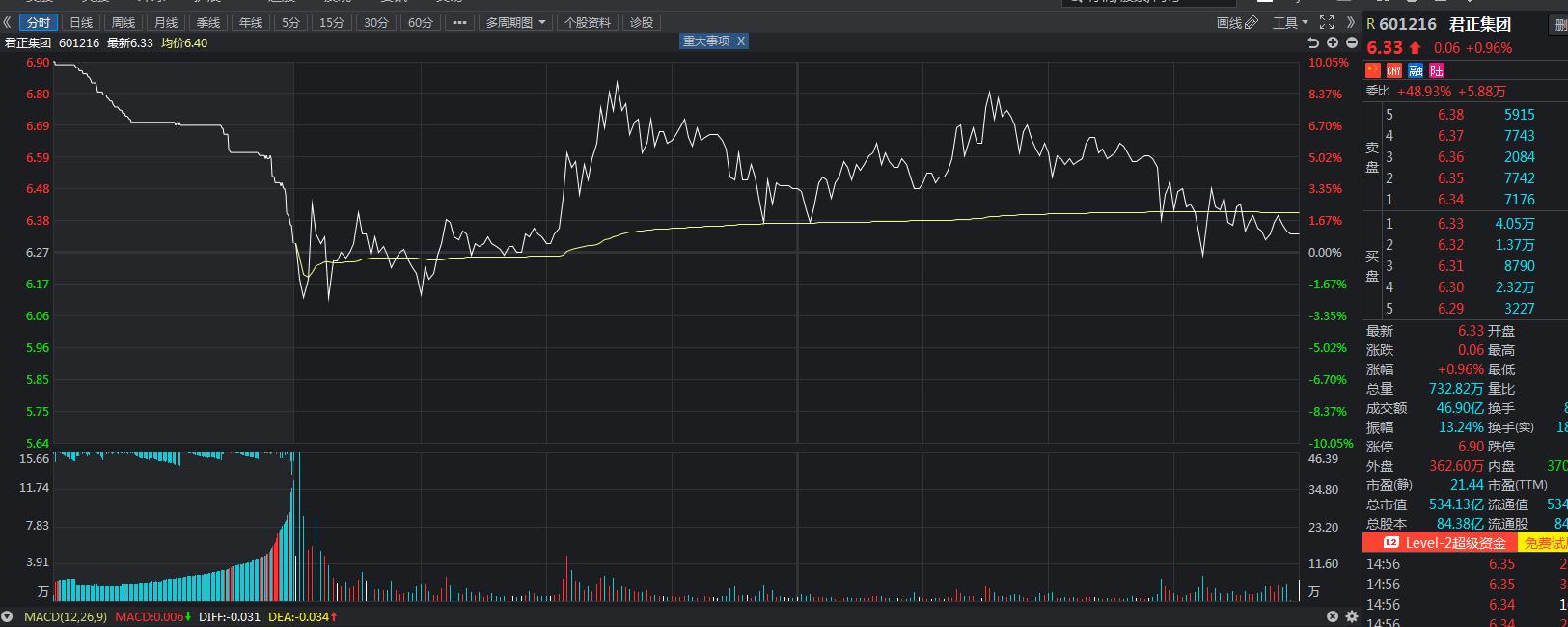Expand the MACD indicator selector arrow

8,616
